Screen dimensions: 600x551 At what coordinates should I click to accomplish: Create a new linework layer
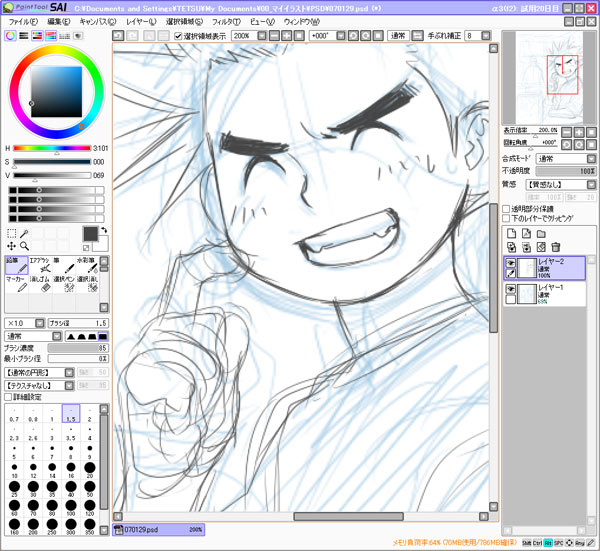coord(526,233)
